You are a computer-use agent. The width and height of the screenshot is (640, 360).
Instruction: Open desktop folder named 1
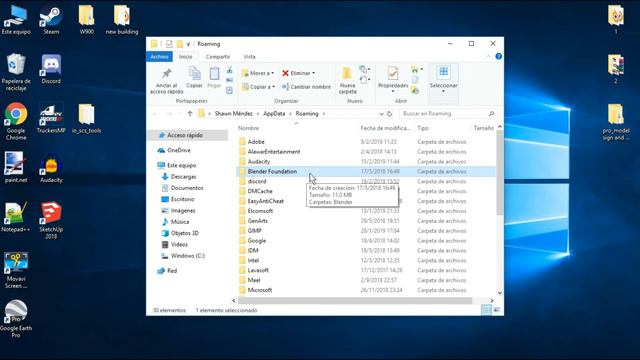(x=616, y=19)
